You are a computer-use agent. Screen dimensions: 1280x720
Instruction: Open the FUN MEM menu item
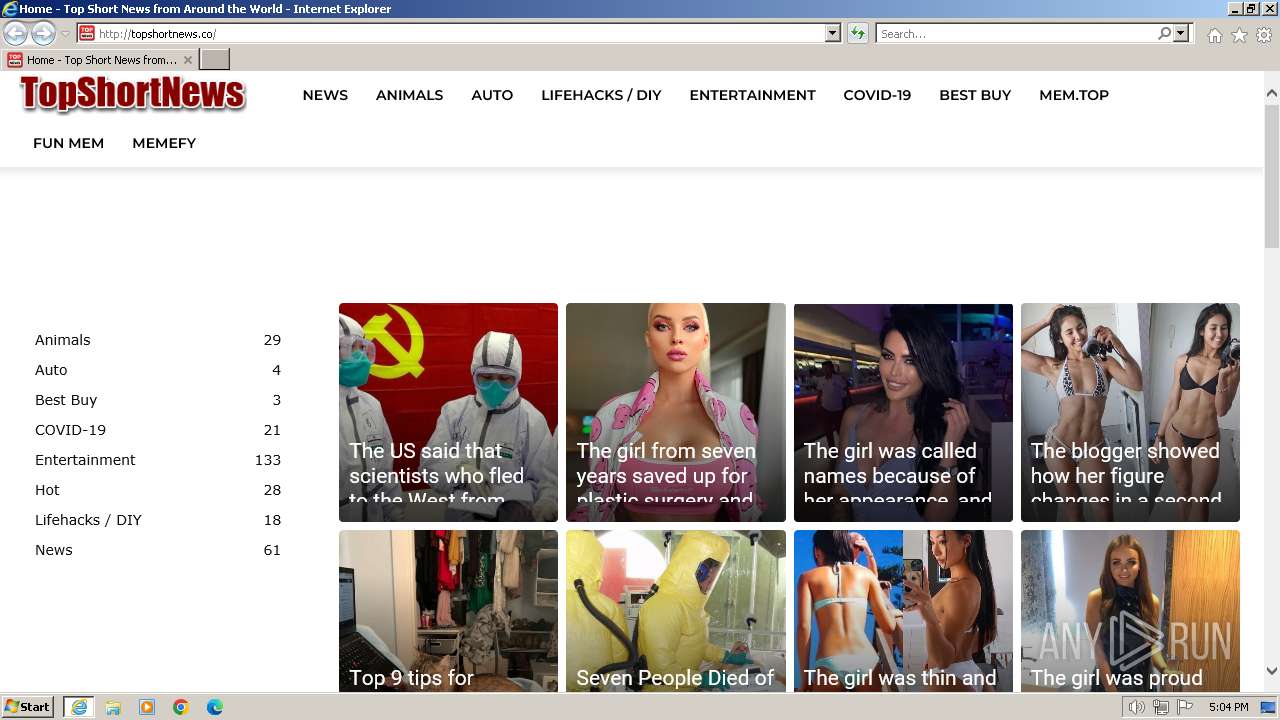coord(68,143)
